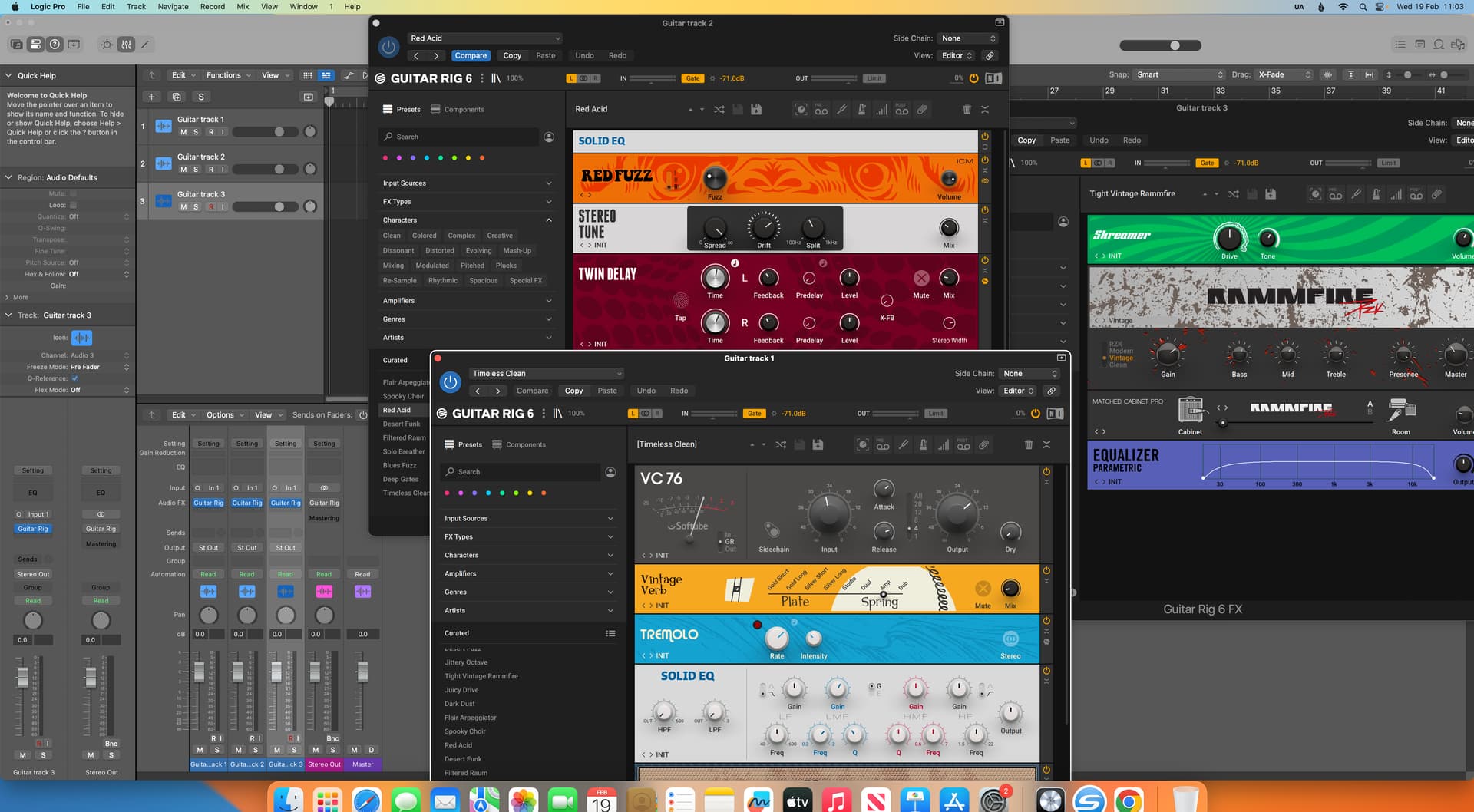Image resolution: width=1474 pixels, height=812 pixels.
Task: Click Undo button in Guitar track 3 window
Action: (x=1099, y=140)
